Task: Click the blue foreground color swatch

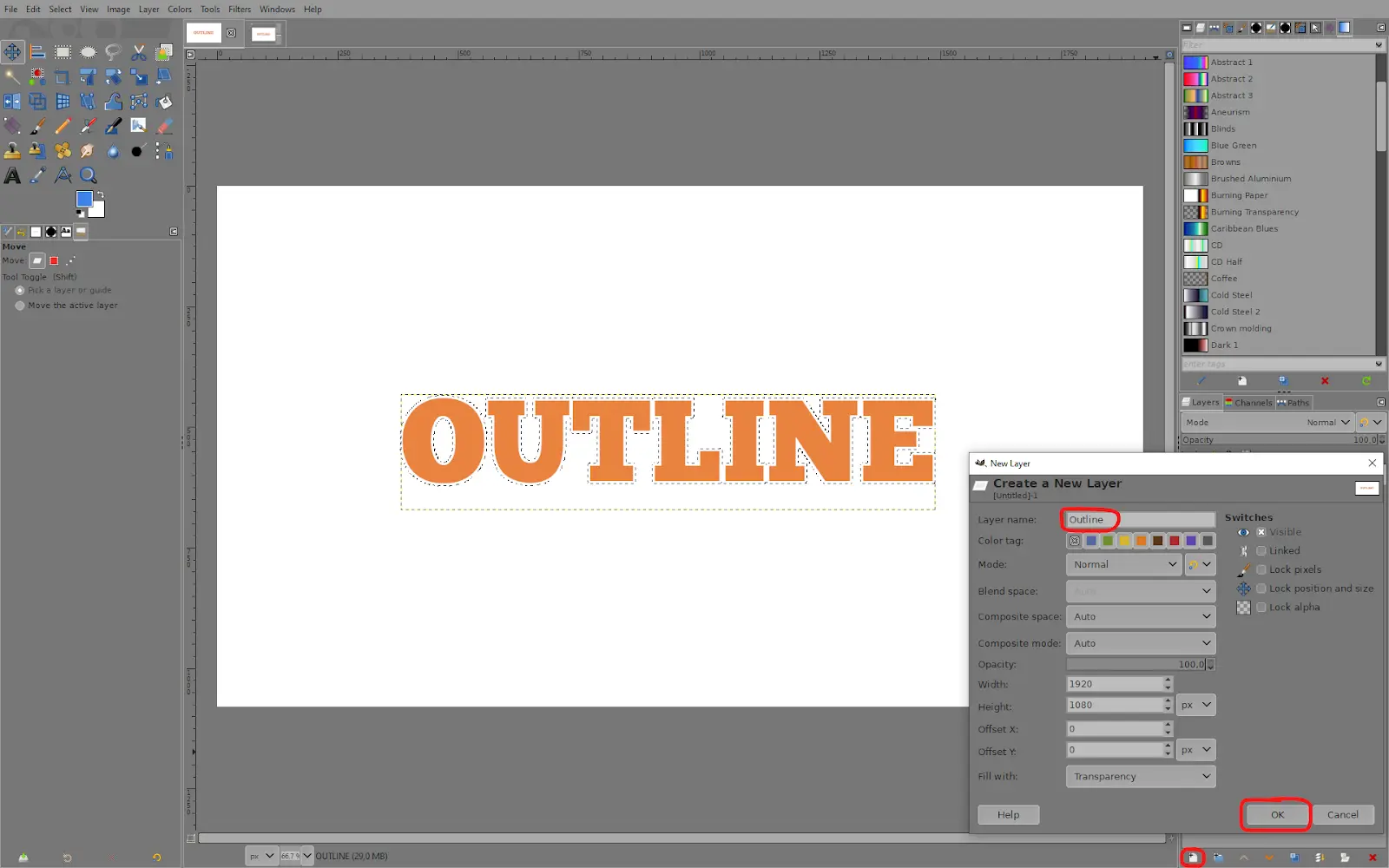Action: click(83, 199)
